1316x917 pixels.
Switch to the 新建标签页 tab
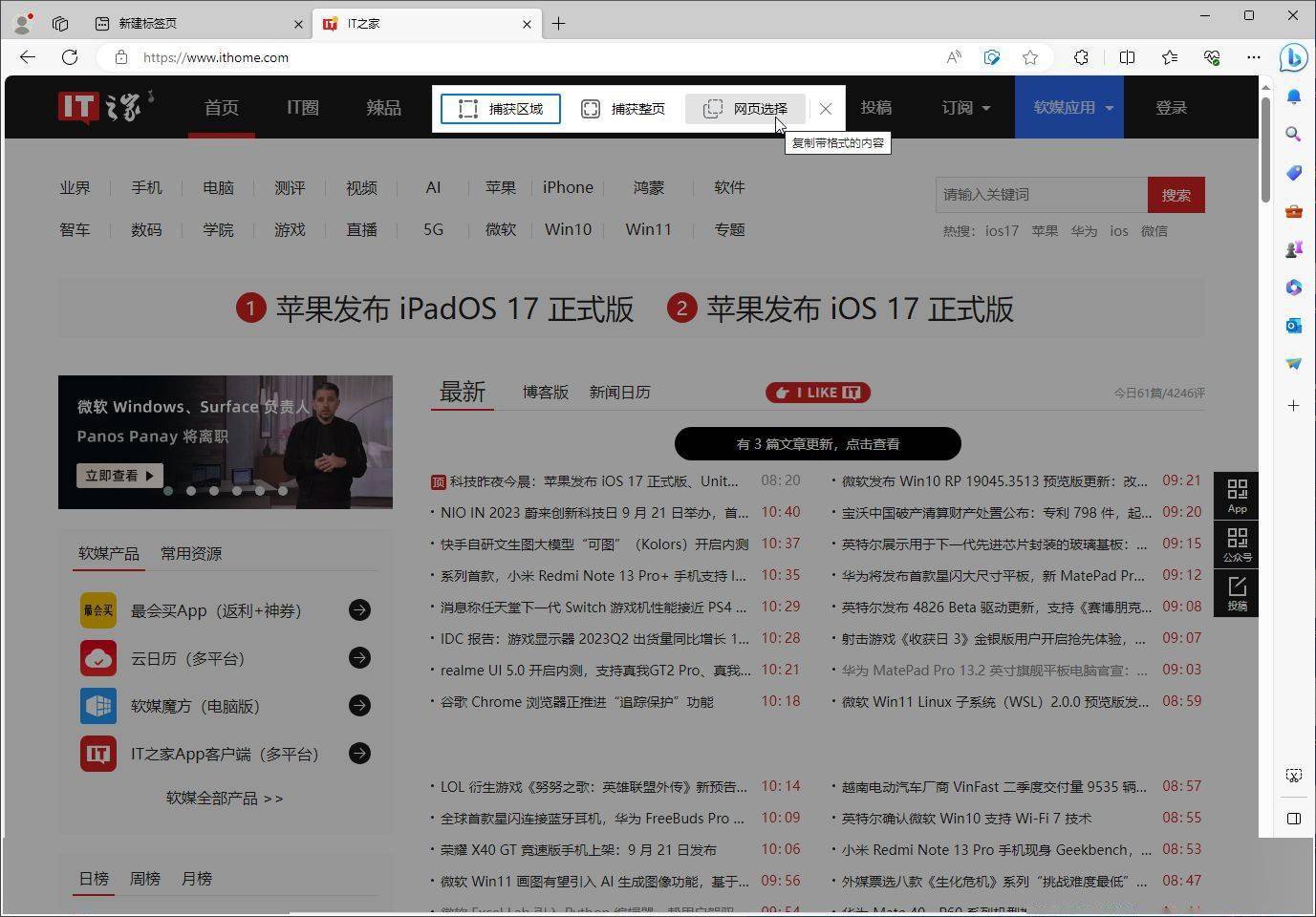(197, 24)
